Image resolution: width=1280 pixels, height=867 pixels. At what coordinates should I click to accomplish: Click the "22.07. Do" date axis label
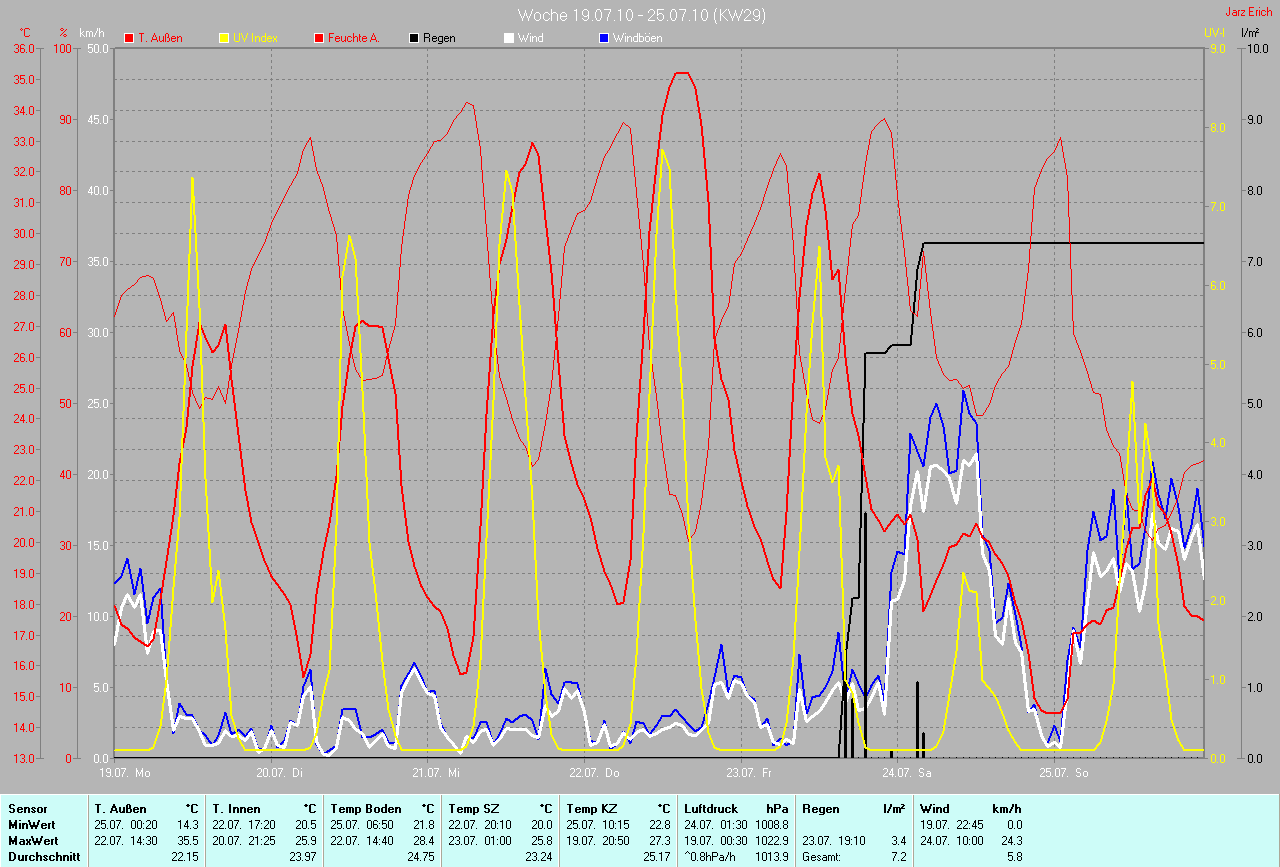pyautogui.click(x=594, y=773)
